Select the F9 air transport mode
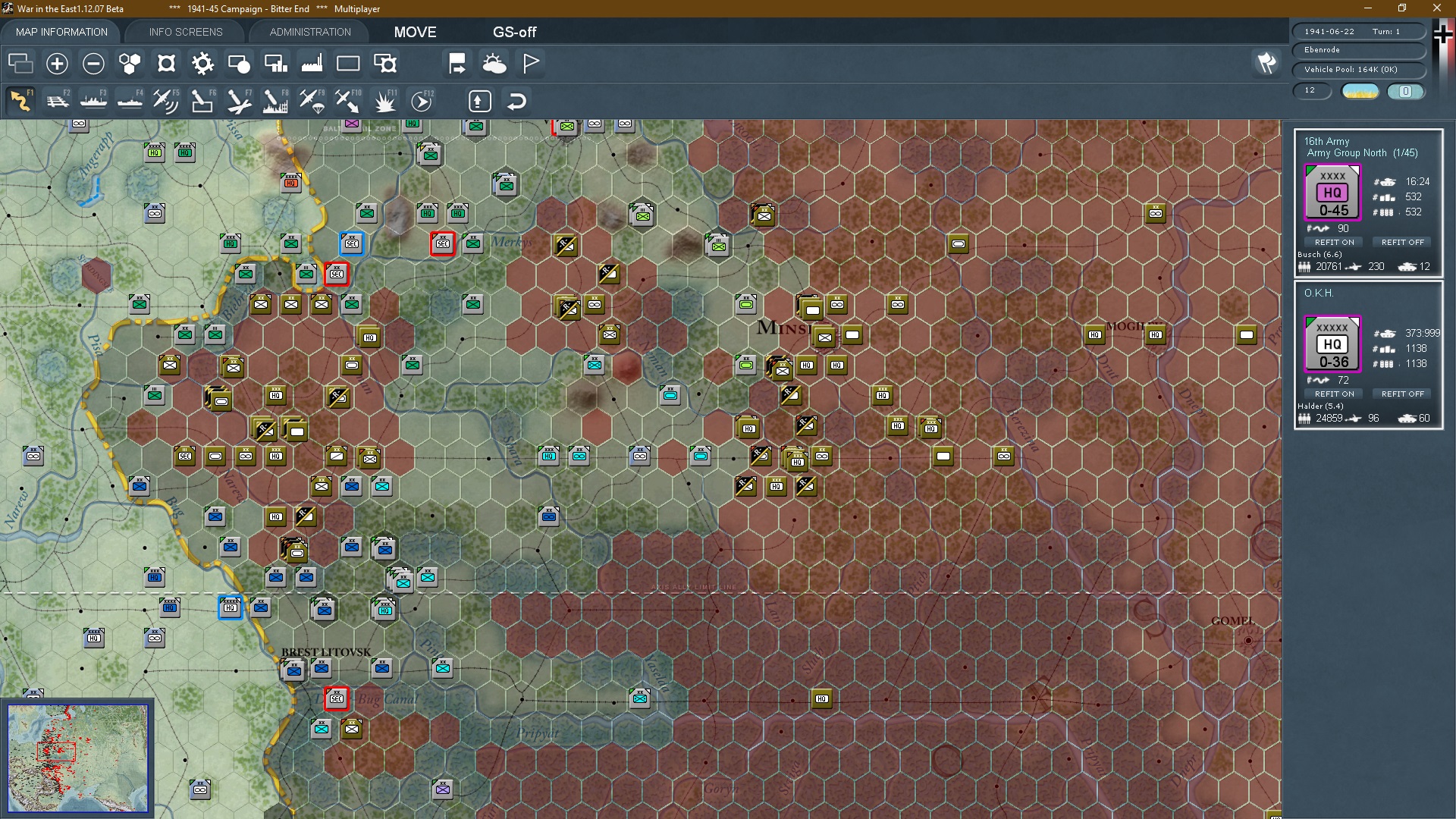Image resolution: width=1456 pixels, height=819 pixels. point(312,101)
